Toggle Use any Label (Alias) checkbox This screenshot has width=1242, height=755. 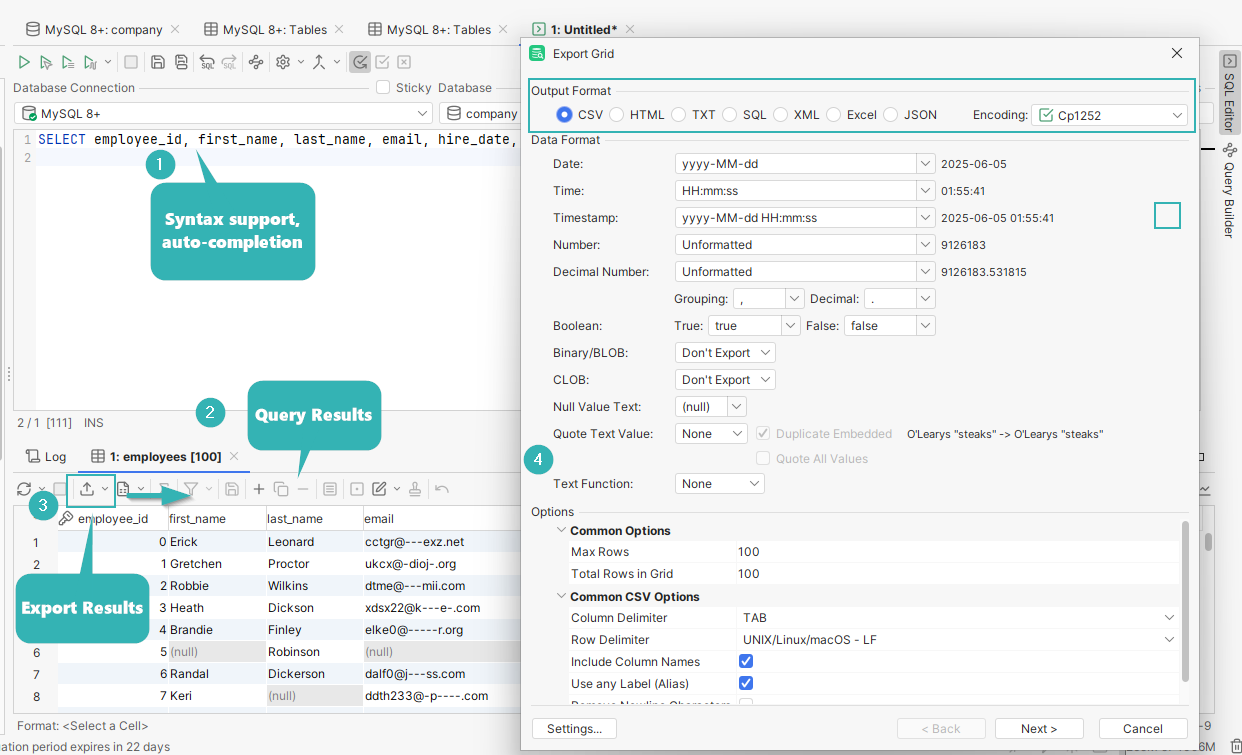tap(746, 684)
